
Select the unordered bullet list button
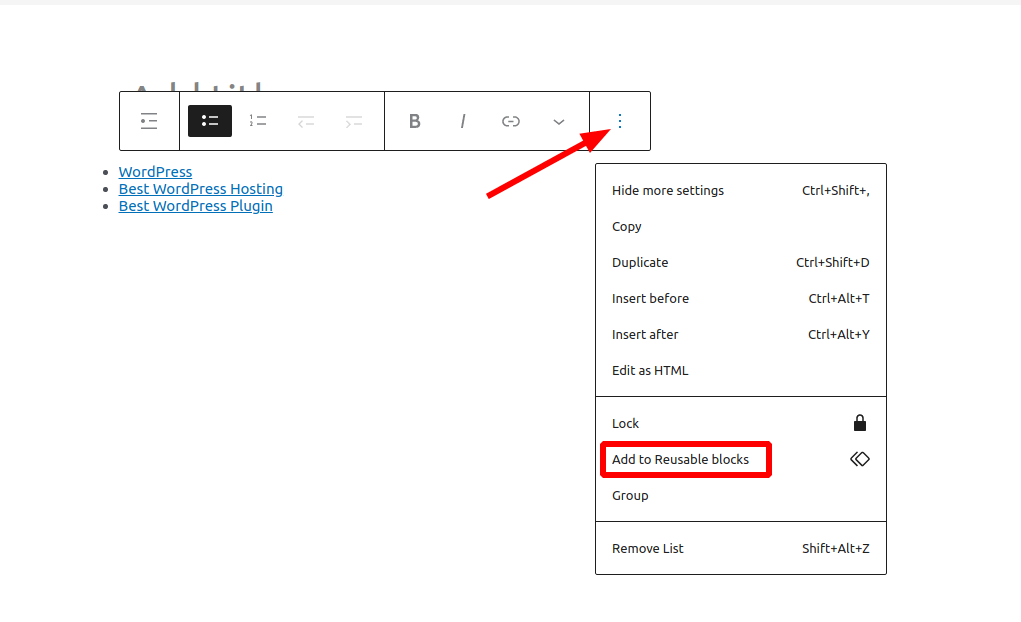click(x=210, y=121)
